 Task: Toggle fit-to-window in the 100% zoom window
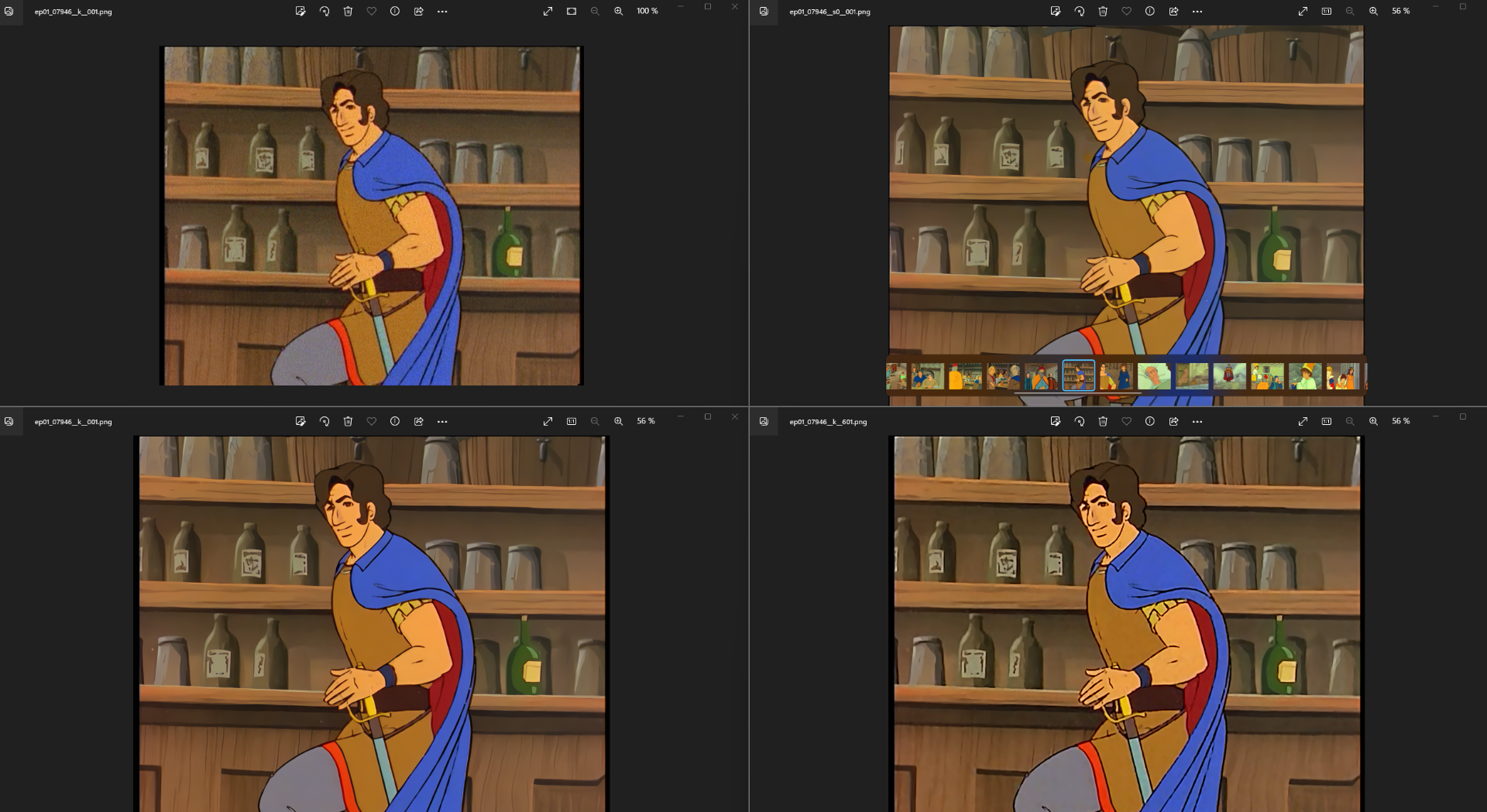572,12
